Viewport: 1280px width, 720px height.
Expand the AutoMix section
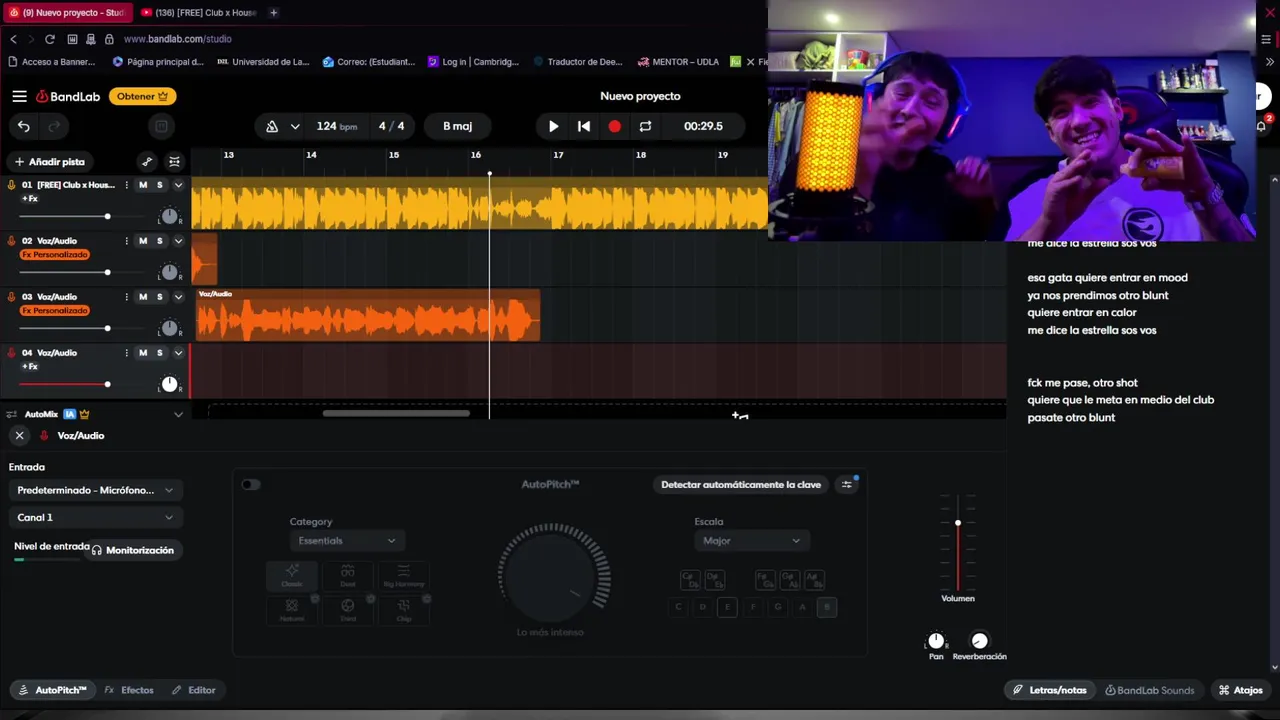(x=179, y=414)
